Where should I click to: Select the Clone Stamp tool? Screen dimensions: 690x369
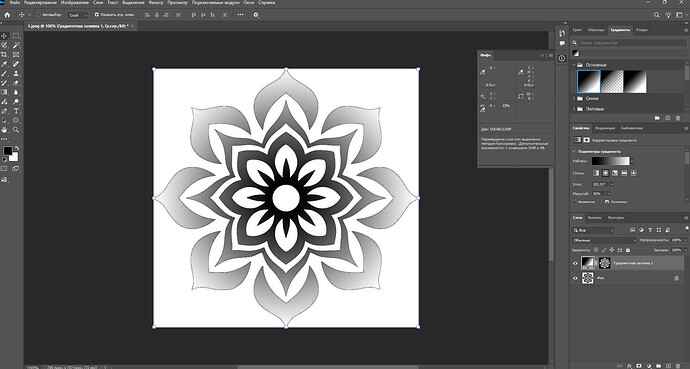tap(16, 73)
